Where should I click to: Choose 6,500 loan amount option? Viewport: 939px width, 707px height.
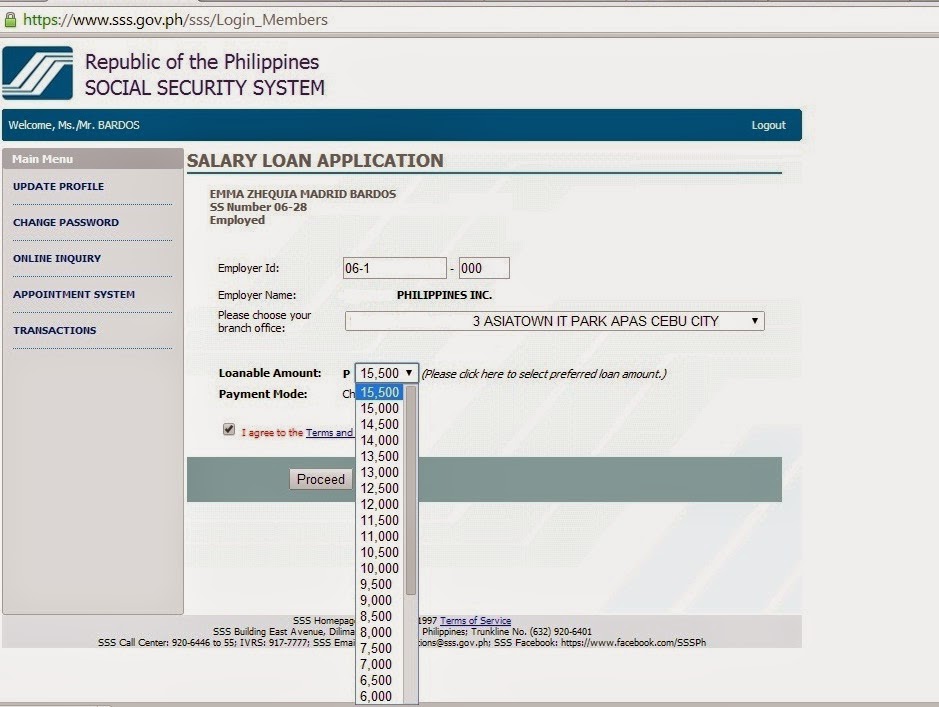(380, 681)
